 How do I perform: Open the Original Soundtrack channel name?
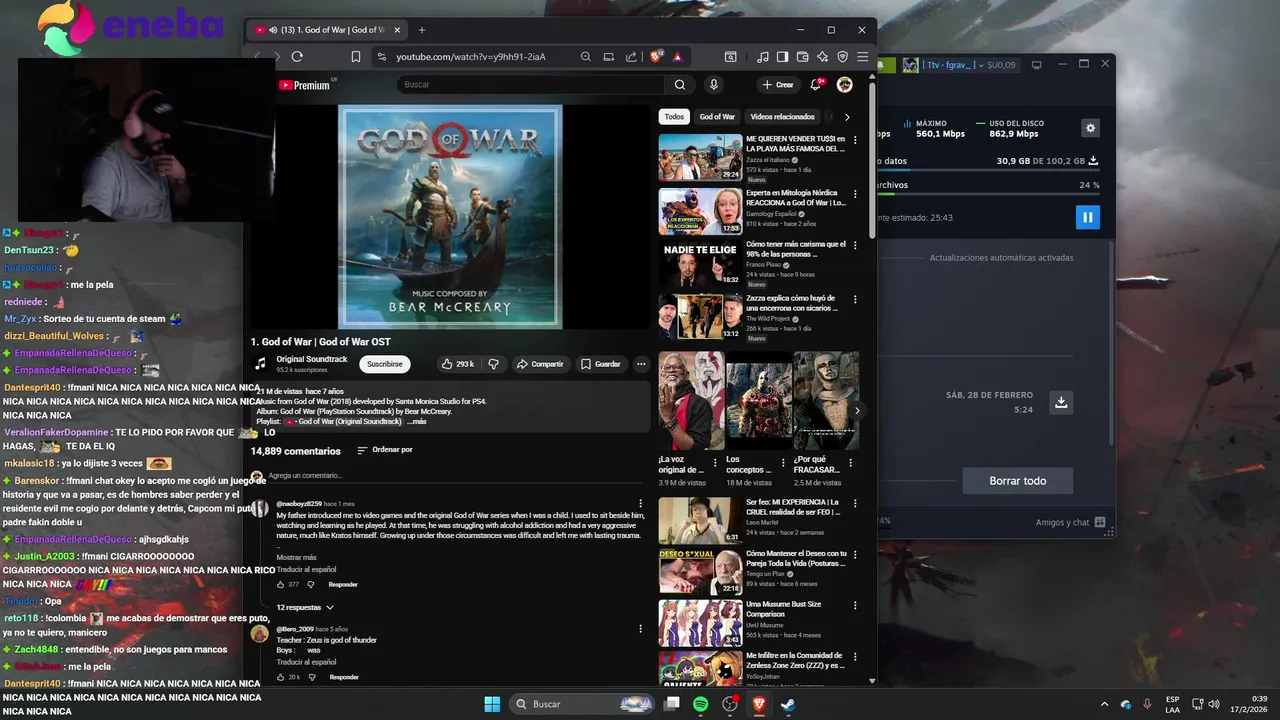click(312, 359)
